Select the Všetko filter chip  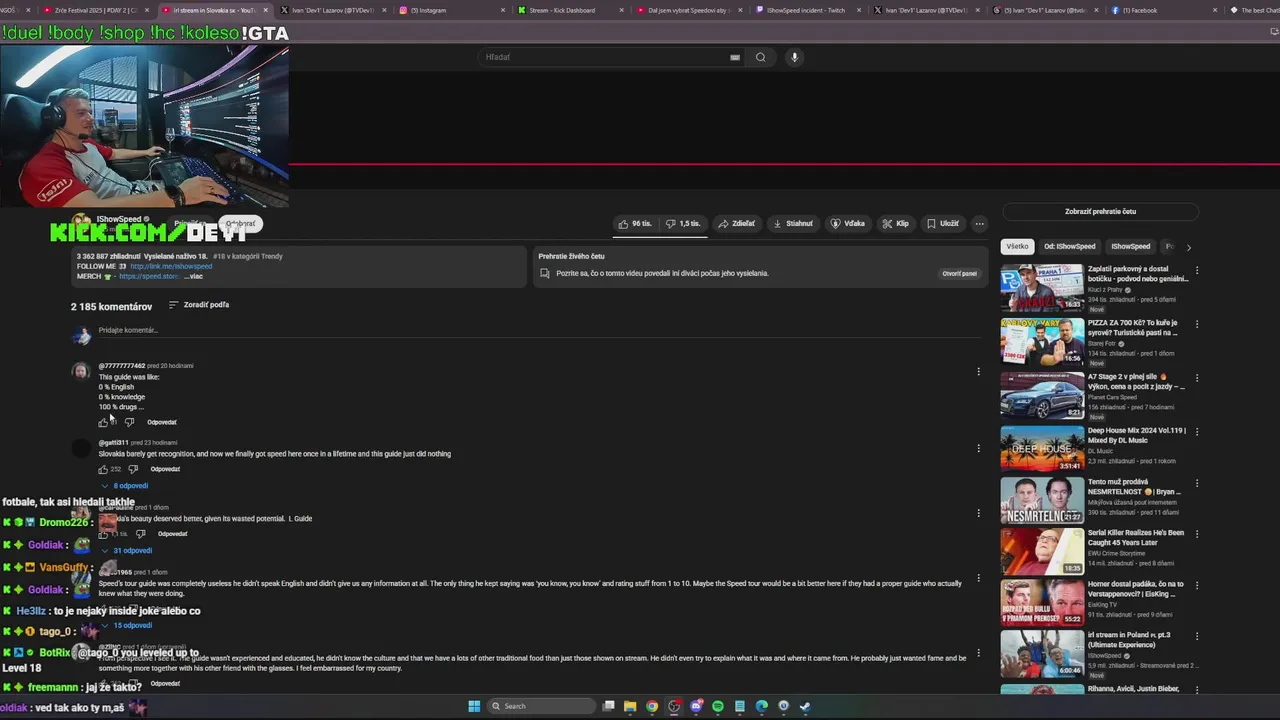click(x=1017, y=246)
